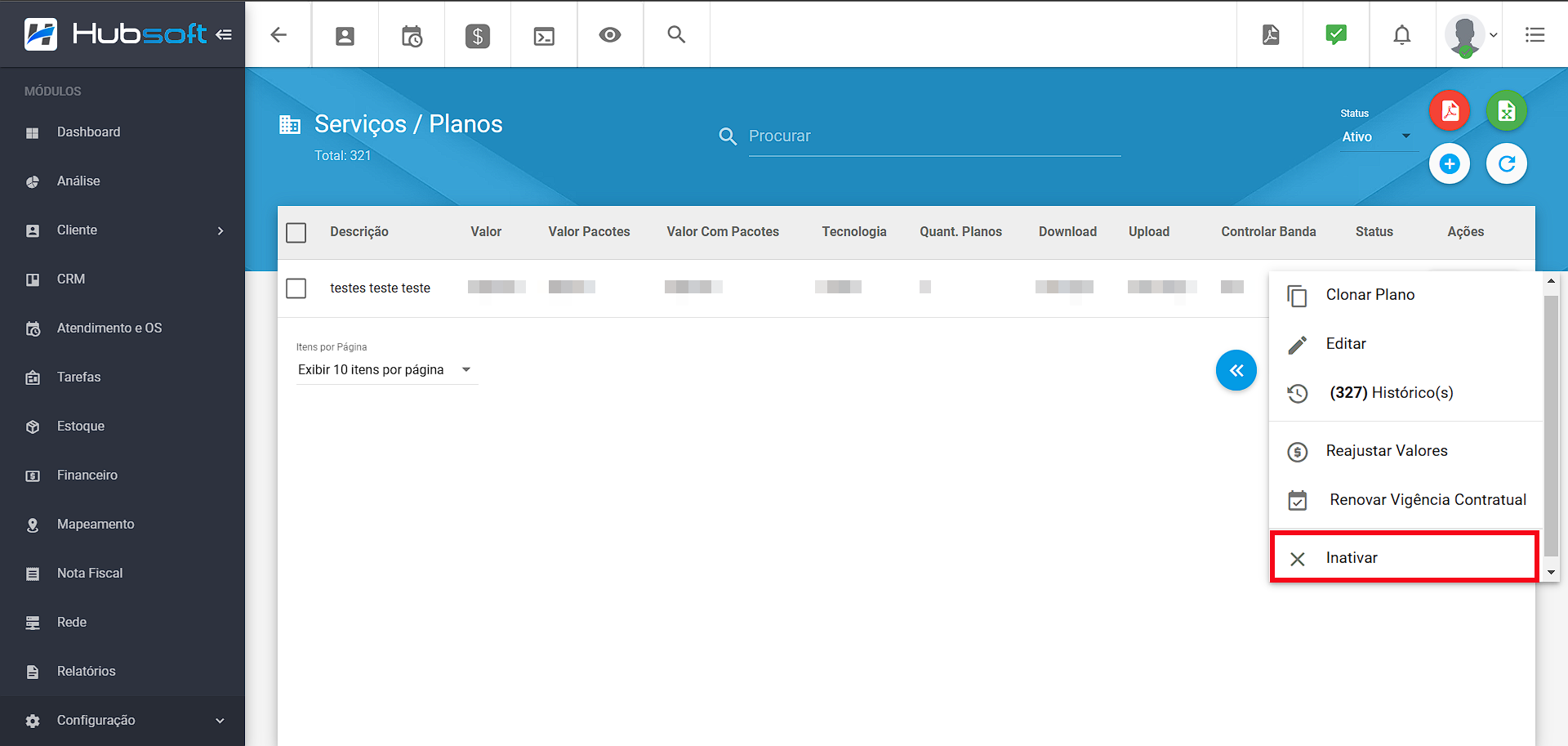1568x746 pixels.
Task: Click the double-chevron previous page button
Action: 1236,370
